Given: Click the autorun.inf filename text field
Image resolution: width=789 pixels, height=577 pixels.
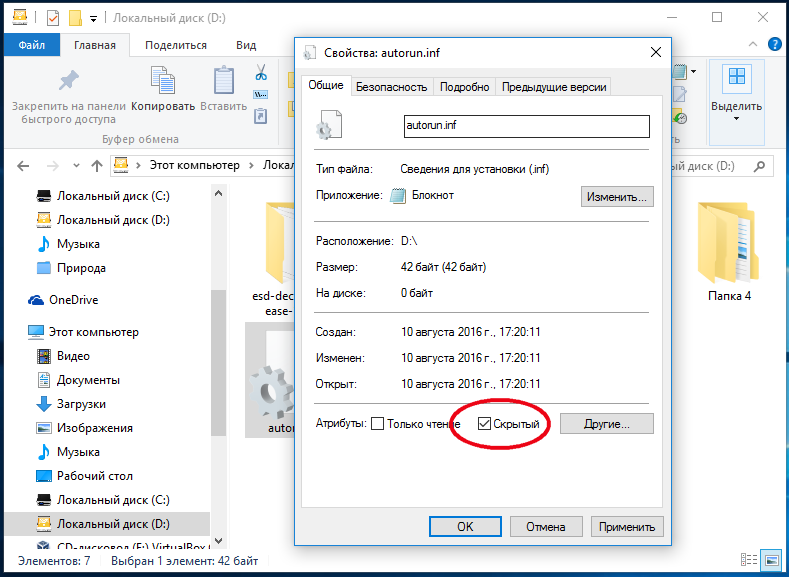Looking at the screenshot, I should click(x=525, y=126).
